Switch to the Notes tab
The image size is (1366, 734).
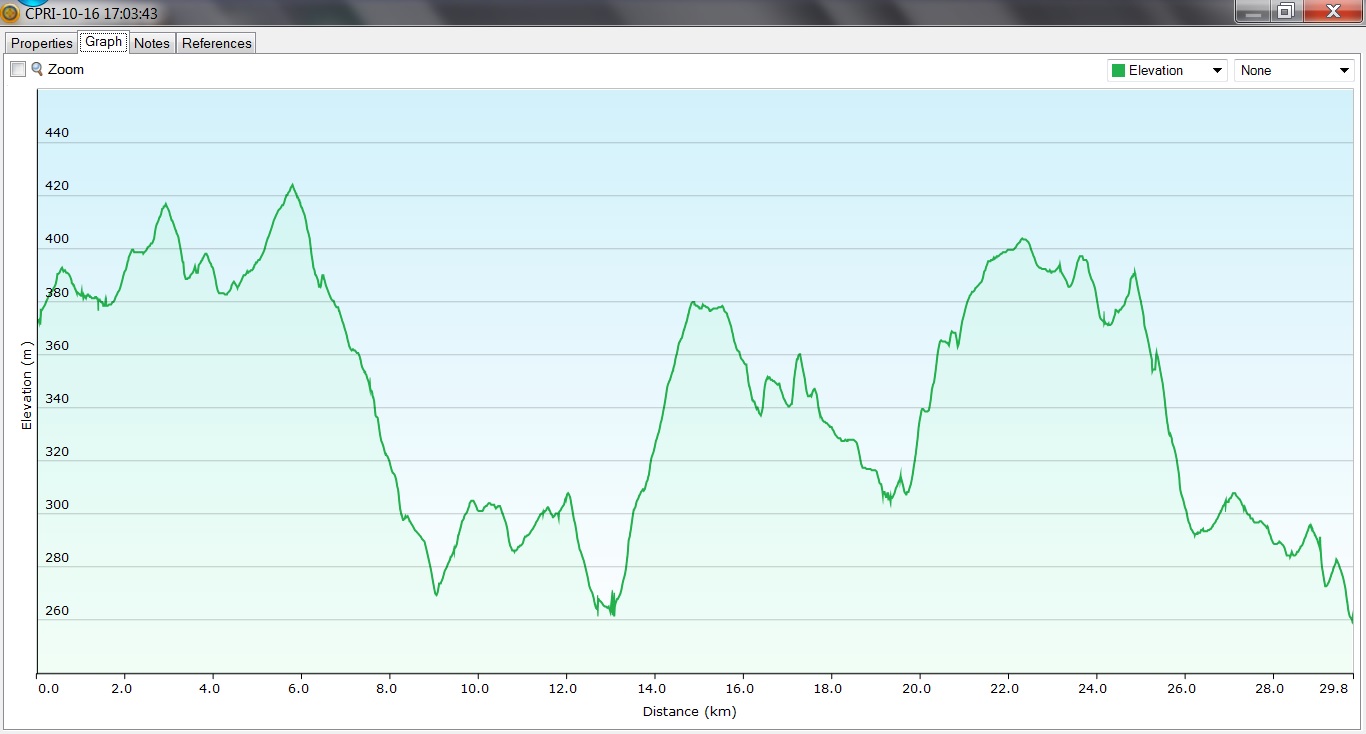click(152, 43)
